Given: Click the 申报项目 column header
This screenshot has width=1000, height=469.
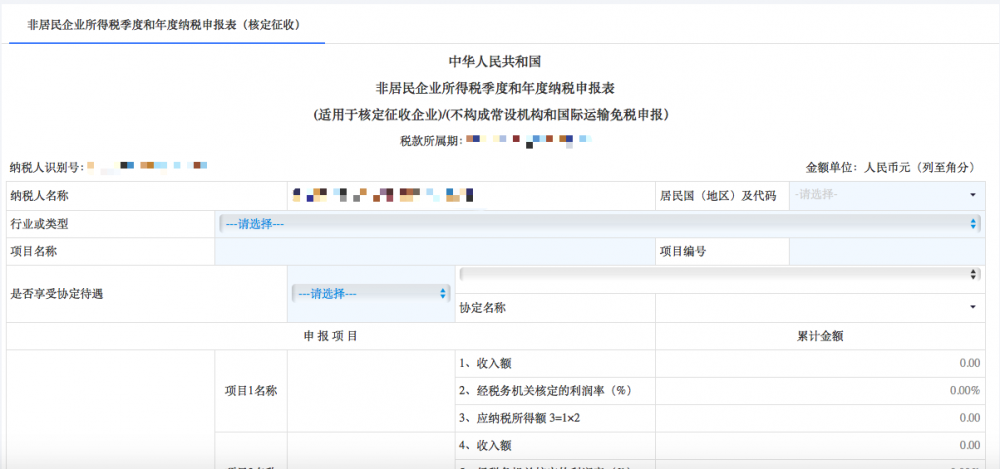Looking at the screenshot, I should tap(331, 336).
